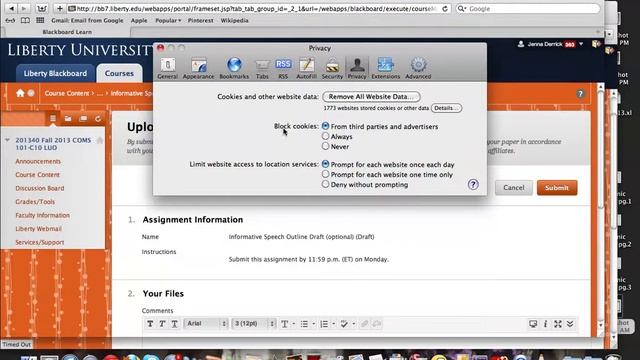The image size is (640, 360).
Task: Switch to the Courses tab
Action: pos(119,73)
